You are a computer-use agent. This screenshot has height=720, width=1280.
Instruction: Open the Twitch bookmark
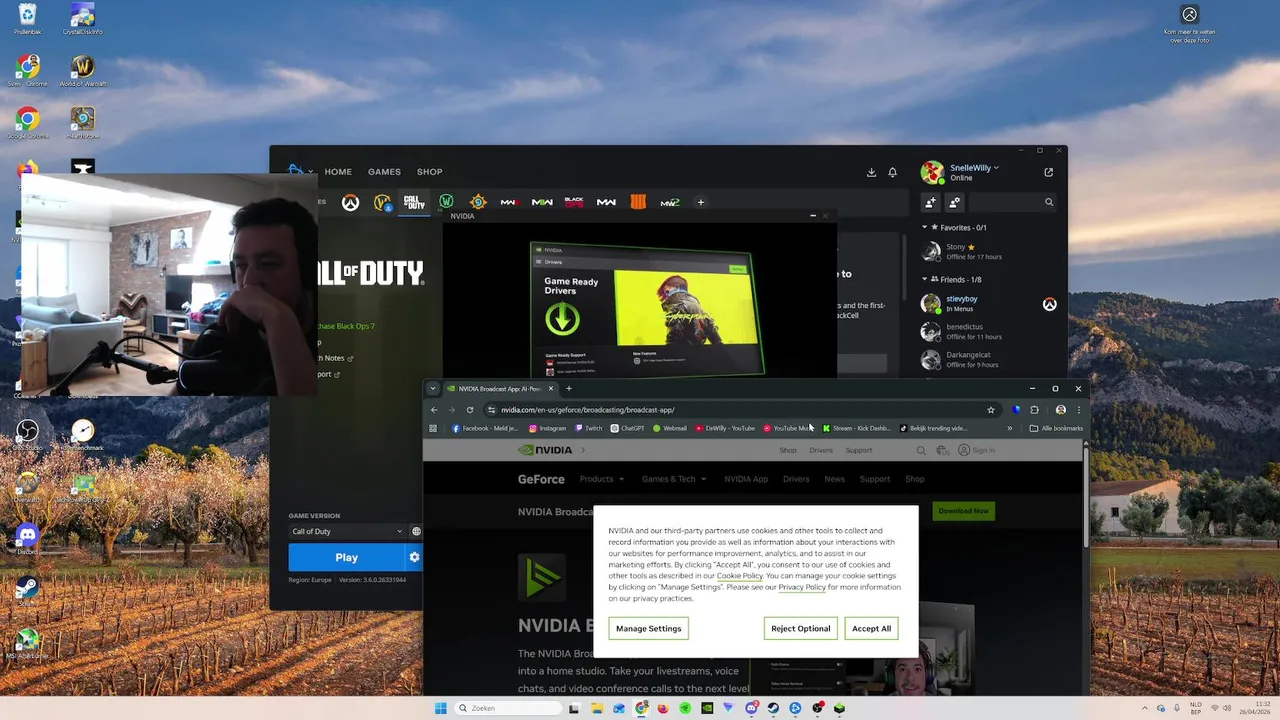tap(588, 428)
